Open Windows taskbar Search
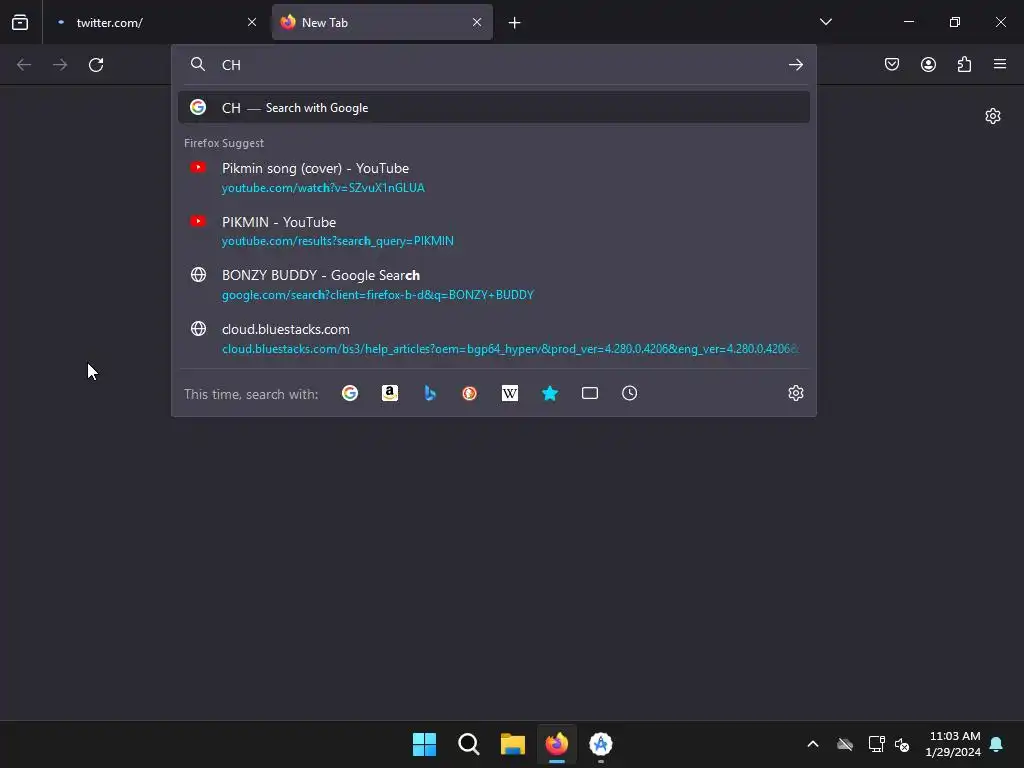 468,744
